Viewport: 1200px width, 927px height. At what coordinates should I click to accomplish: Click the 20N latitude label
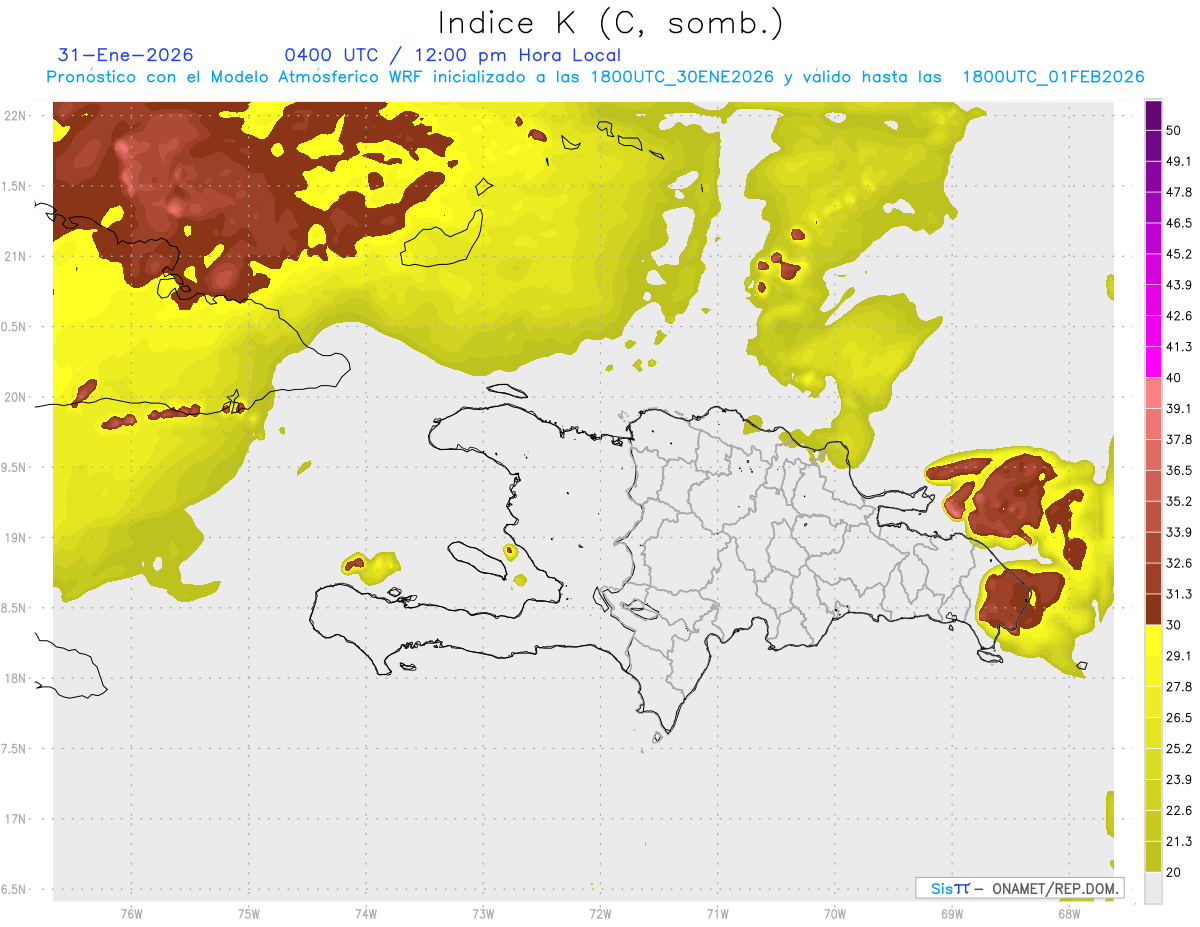click(16, 397)
